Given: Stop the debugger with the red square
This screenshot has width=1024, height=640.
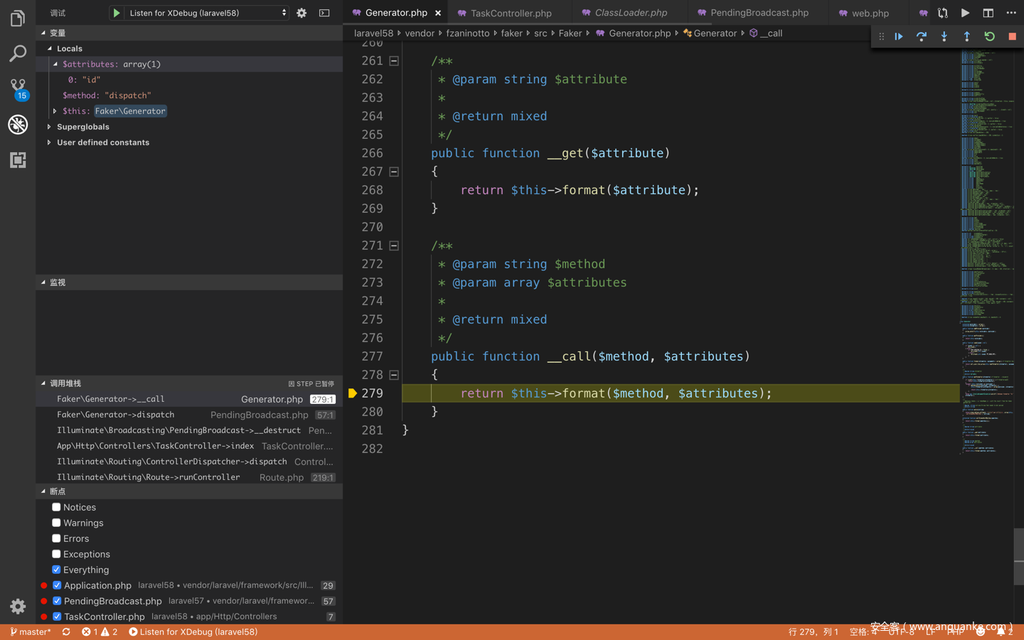Looking at the screenshot, I should click(x=1011, y=37).
